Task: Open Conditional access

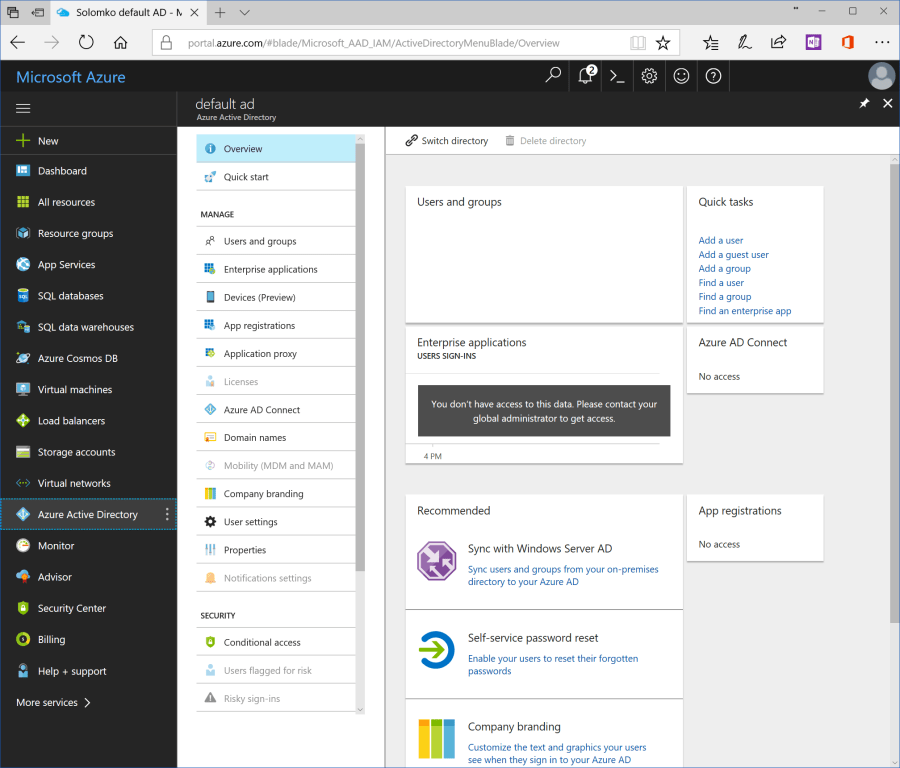Action: (x=276, y=642)
